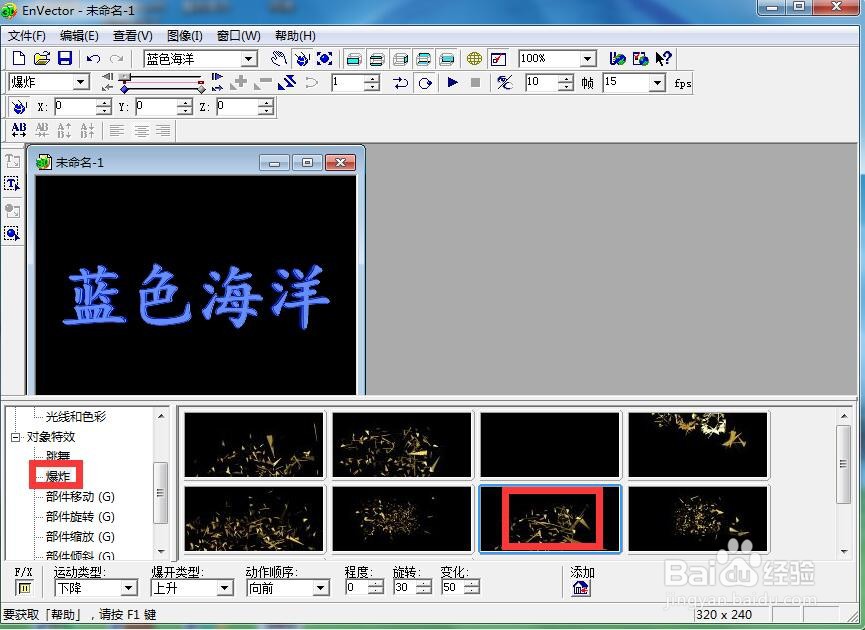Select 爆炸 in the effects tree
Screen dimensions: 865x630
[58, 476]
